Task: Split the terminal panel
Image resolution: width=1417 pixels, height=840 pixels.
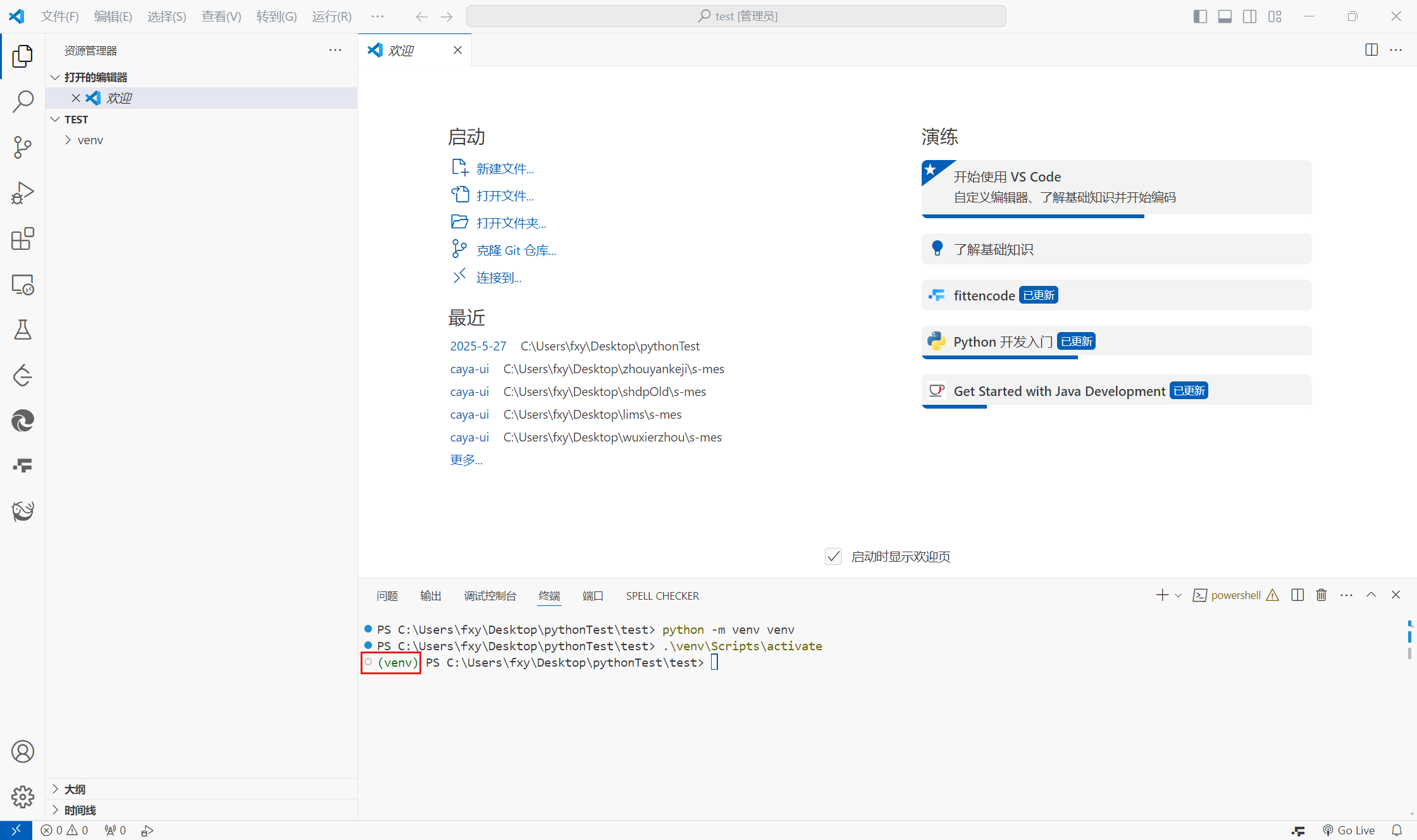Action: [1297, 595]
